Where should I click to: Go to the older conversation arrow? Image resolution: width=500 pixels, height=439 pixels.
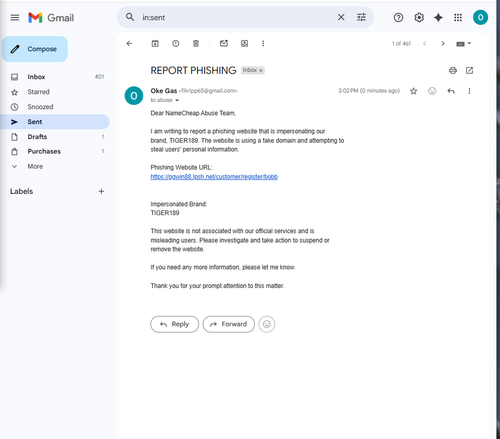[x=443, y=43]
